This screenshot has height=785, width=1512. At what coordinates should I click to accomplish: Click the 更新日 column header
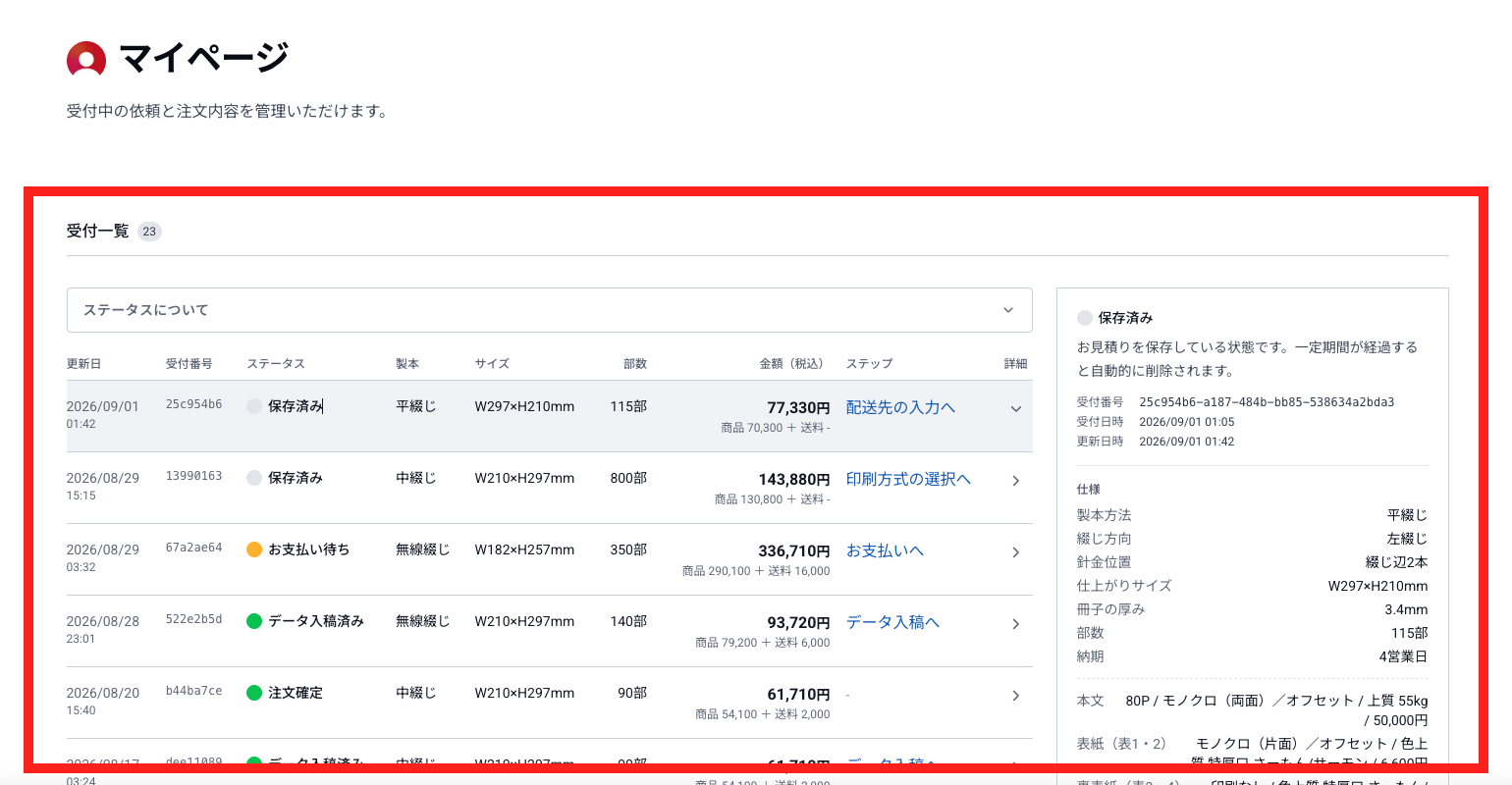pyautogui.click(x=83, y=364)
